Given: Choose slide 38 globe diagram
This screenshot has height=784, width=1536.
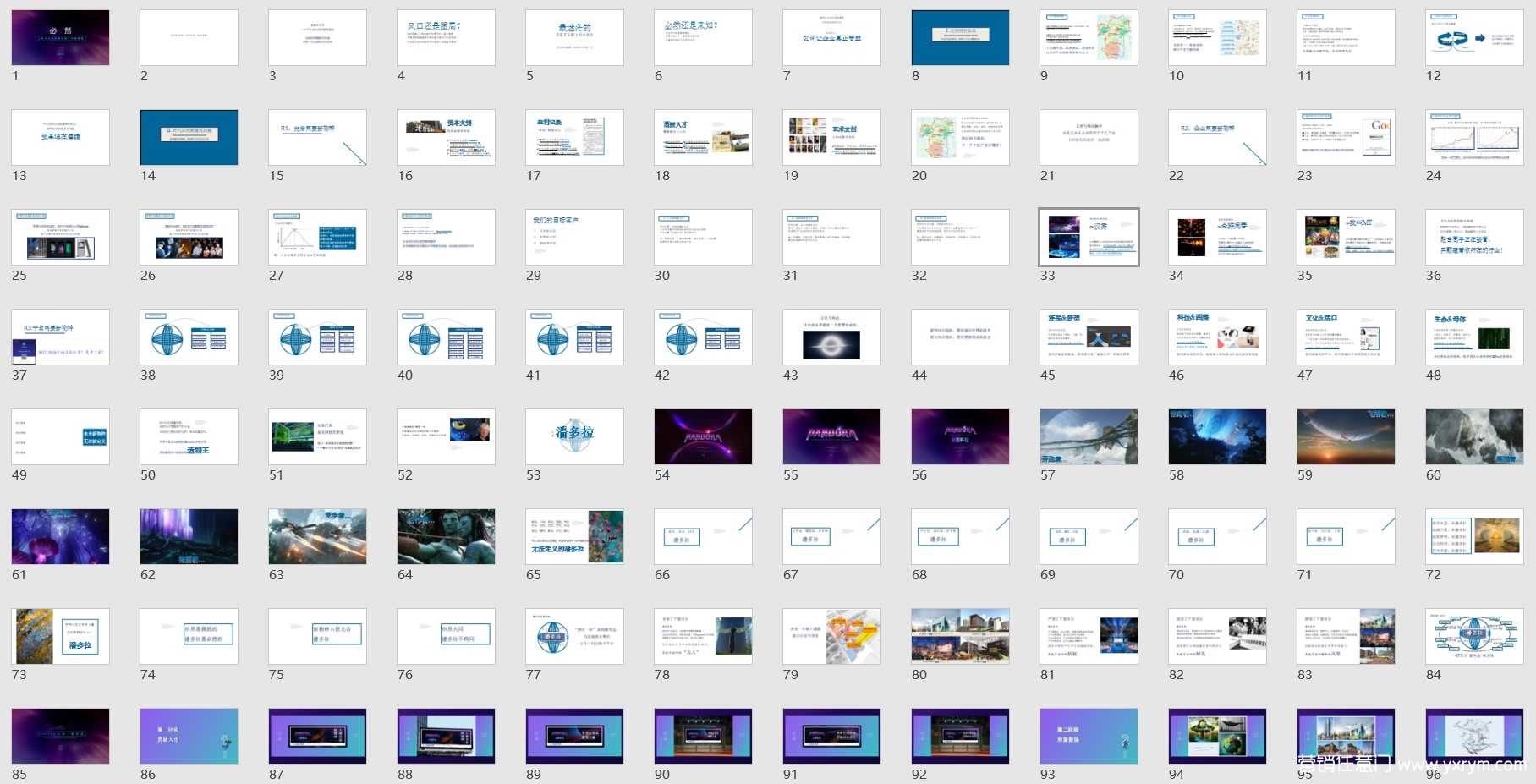Looking at the screenshot, I should 189,337.
